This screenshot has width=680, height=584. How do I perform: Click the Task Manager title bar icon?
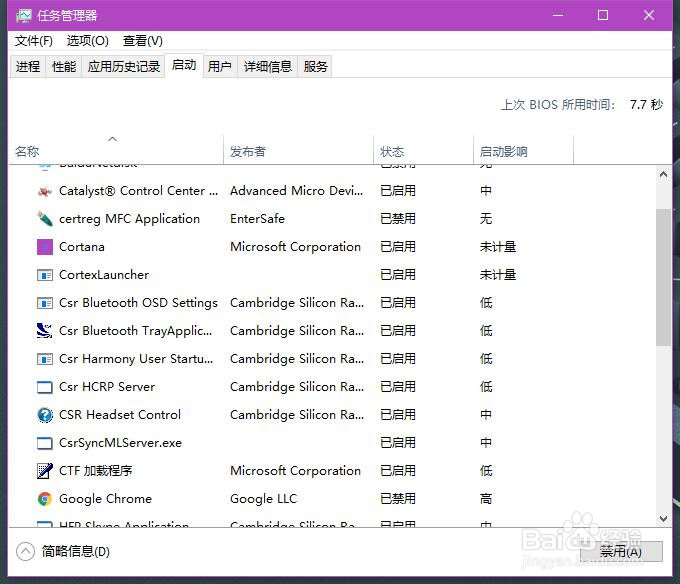[x=24, y=16]
